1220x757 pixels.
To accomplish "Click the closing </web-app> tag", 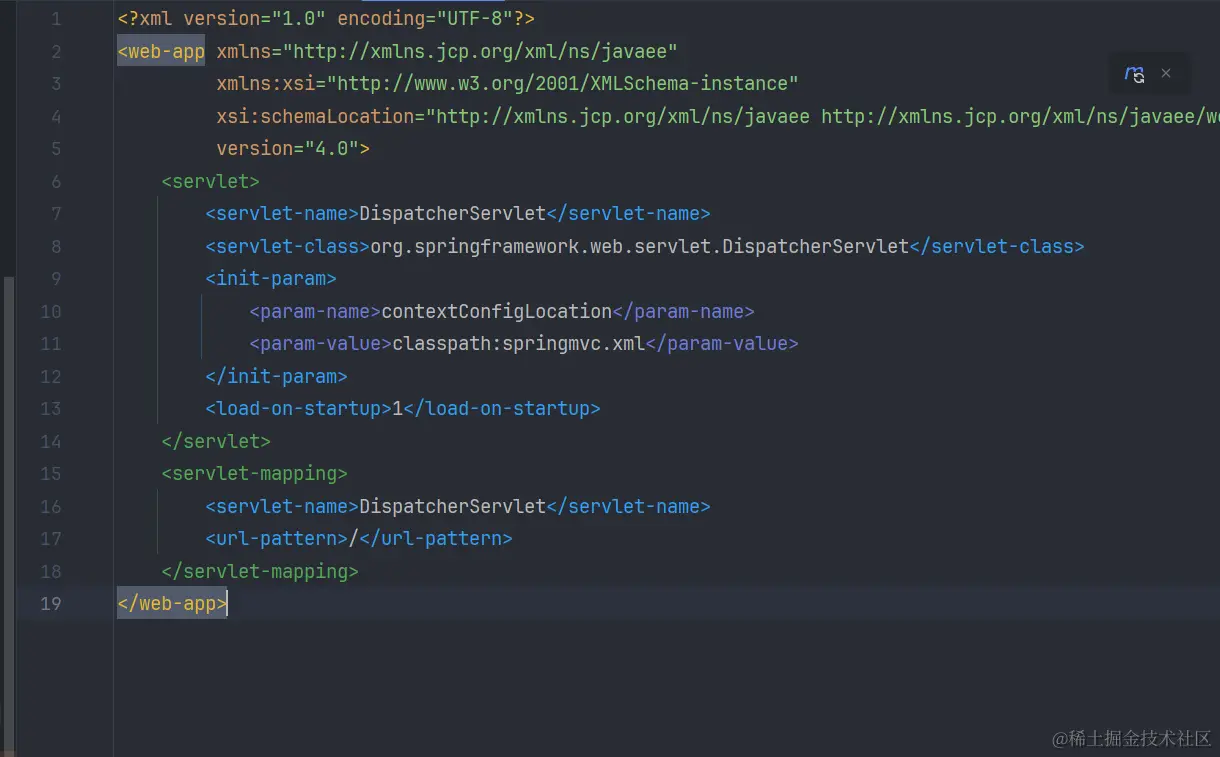I will click(172, 603).
